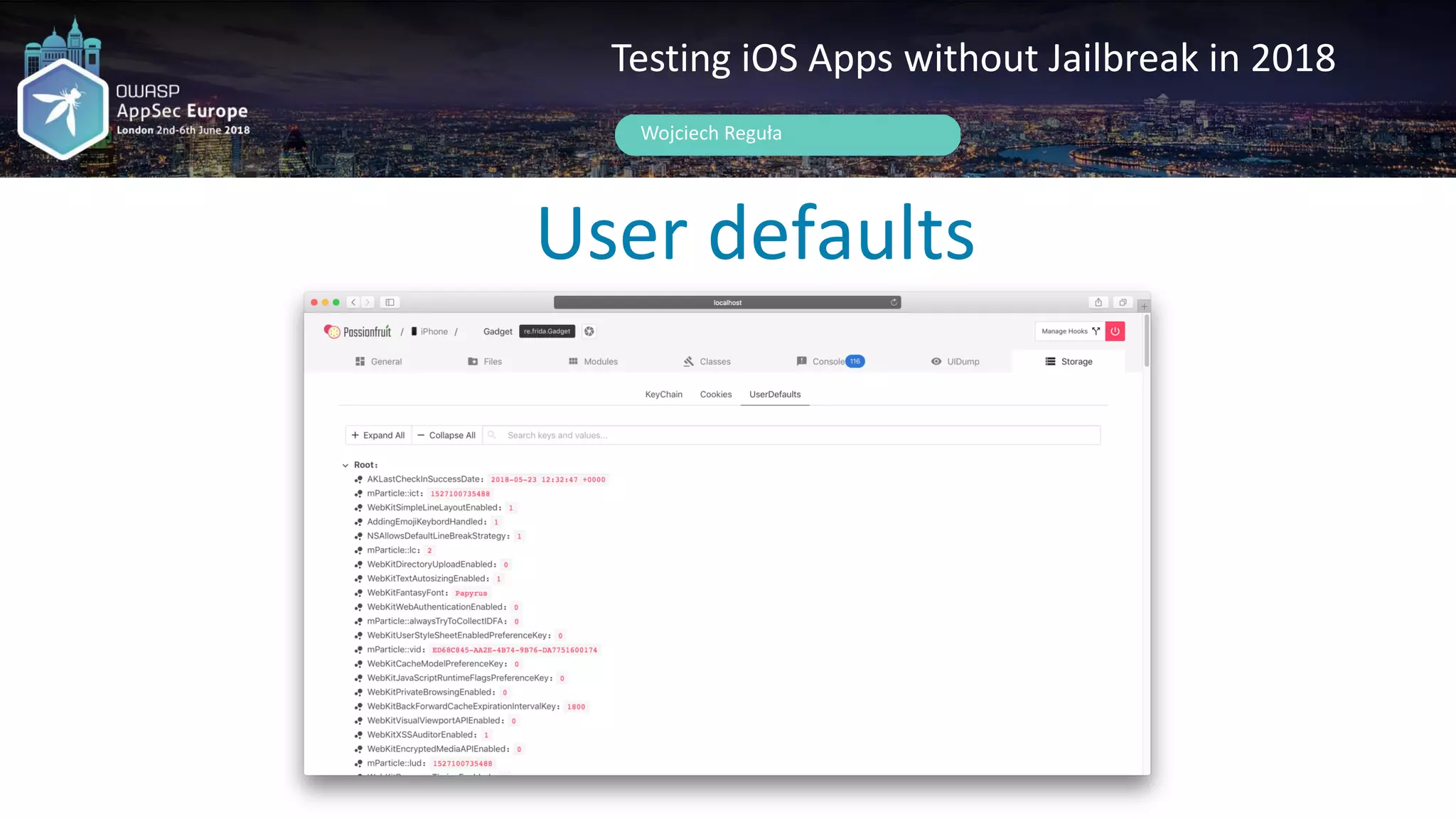
Task: Switch to the UIDump tab
Action: click(955, 362)
